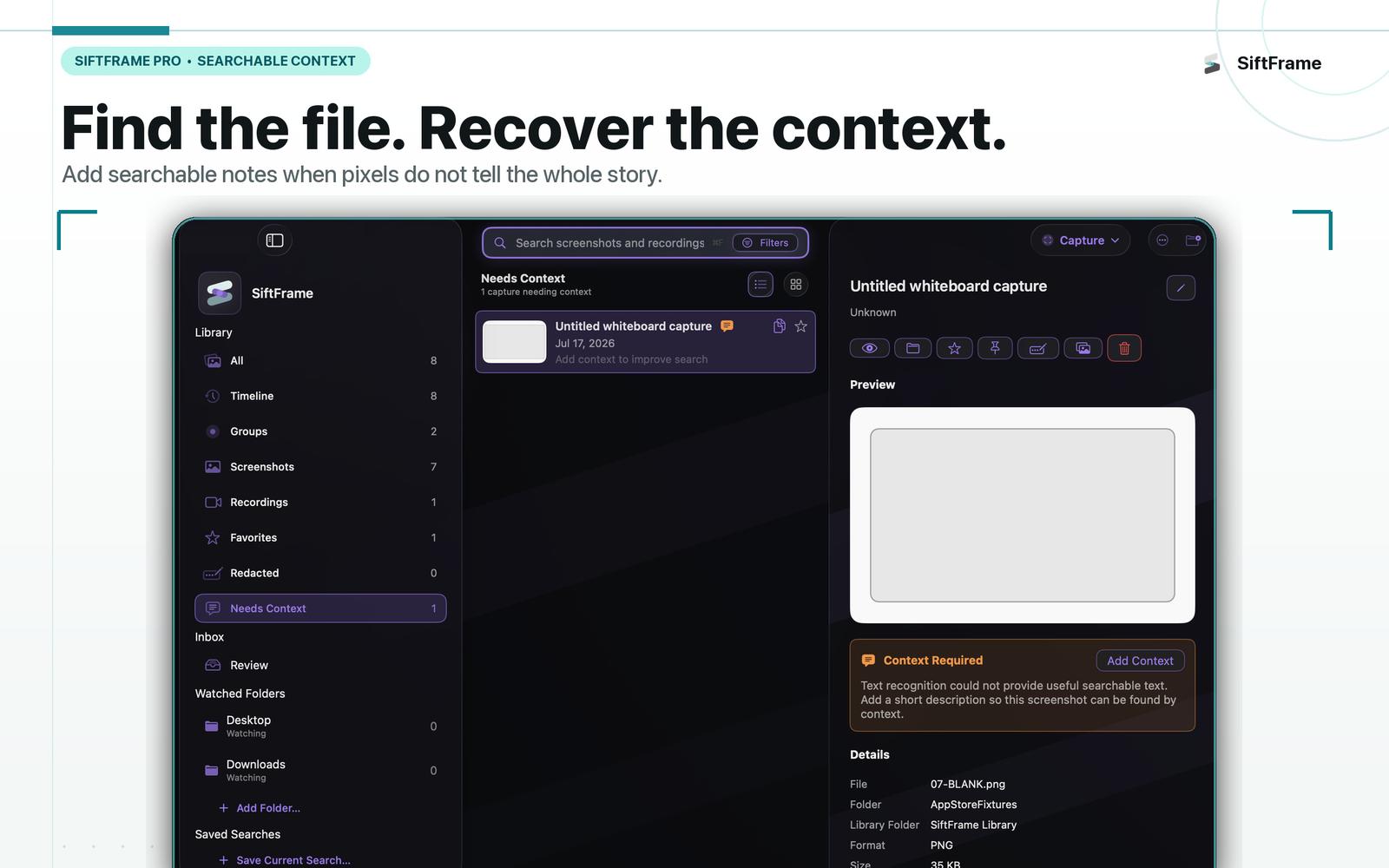Switch to list view layout
Screen dimensions: 1389x868
760,285
